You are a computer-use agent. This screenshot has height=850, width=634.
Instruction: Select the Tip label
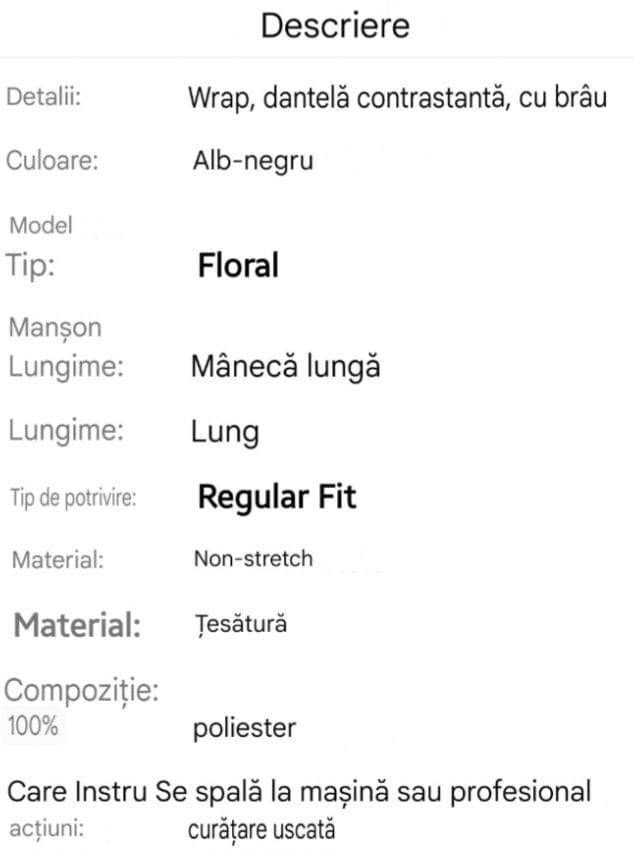point(32,265)
